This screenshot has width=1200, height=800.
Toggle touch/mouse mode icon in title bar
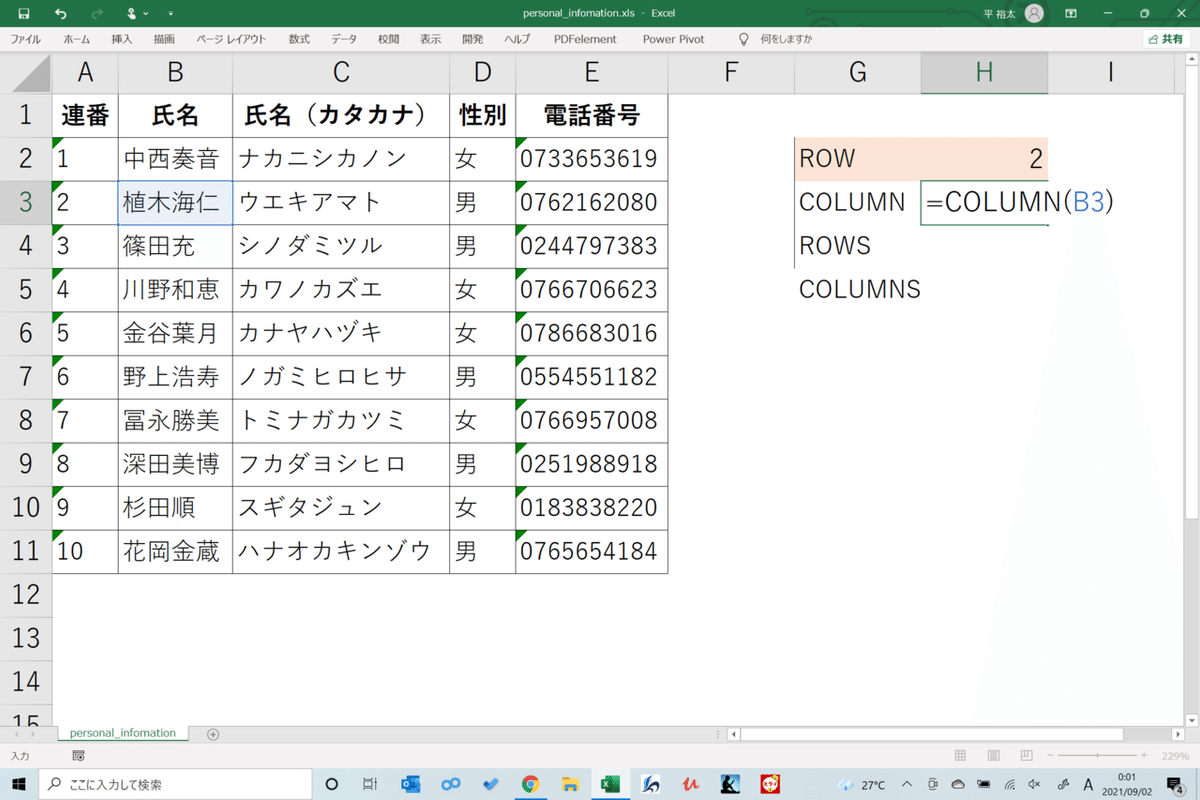134,13
